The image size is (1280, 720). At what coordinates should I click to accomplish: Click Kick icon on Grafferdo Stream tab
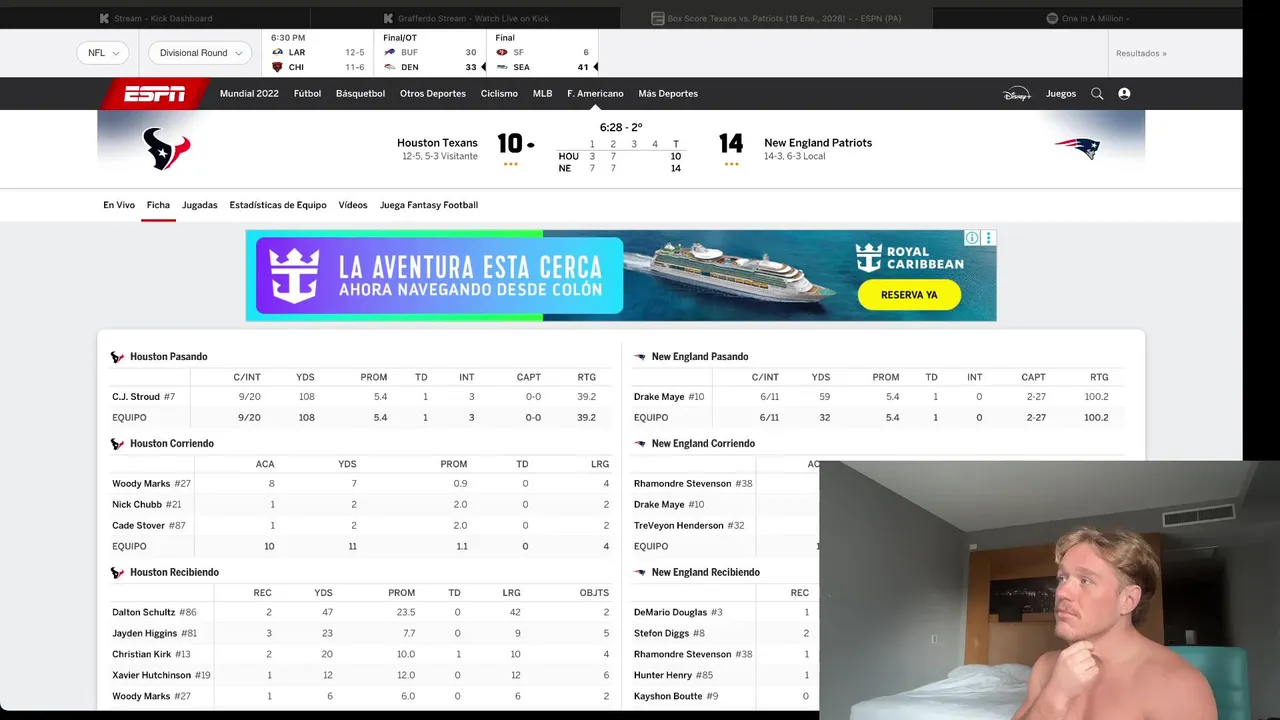point(389,18)
